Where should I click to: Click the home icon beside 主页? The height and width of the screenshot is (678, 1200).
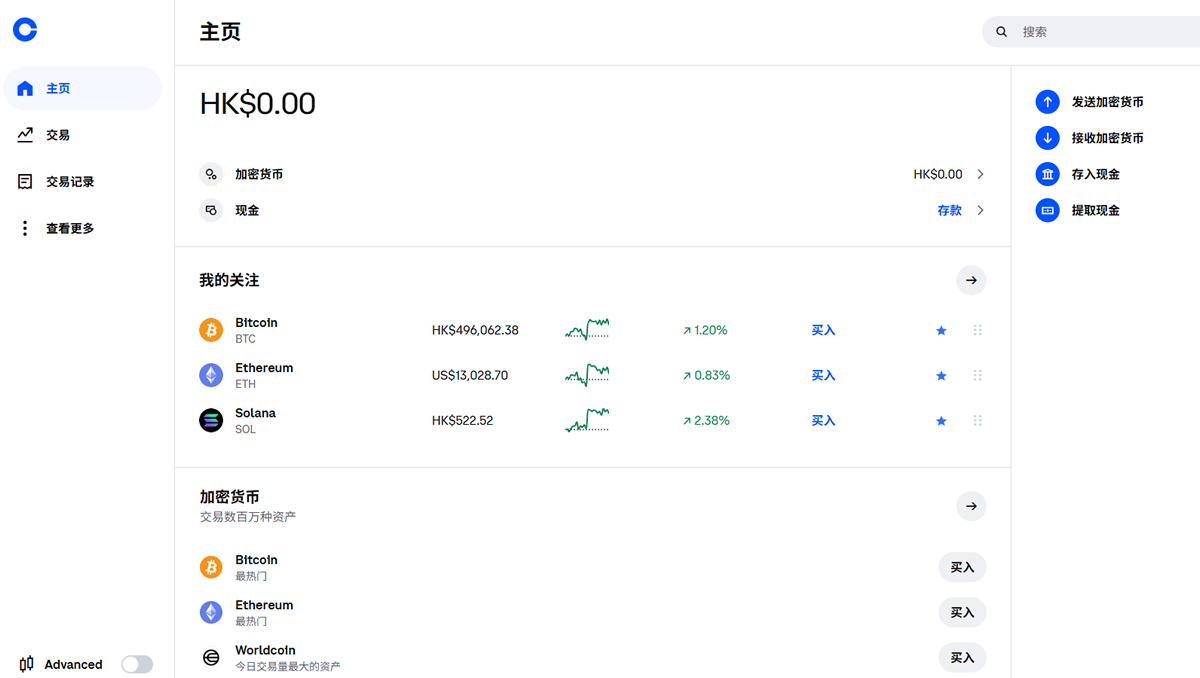pos(25,88)
